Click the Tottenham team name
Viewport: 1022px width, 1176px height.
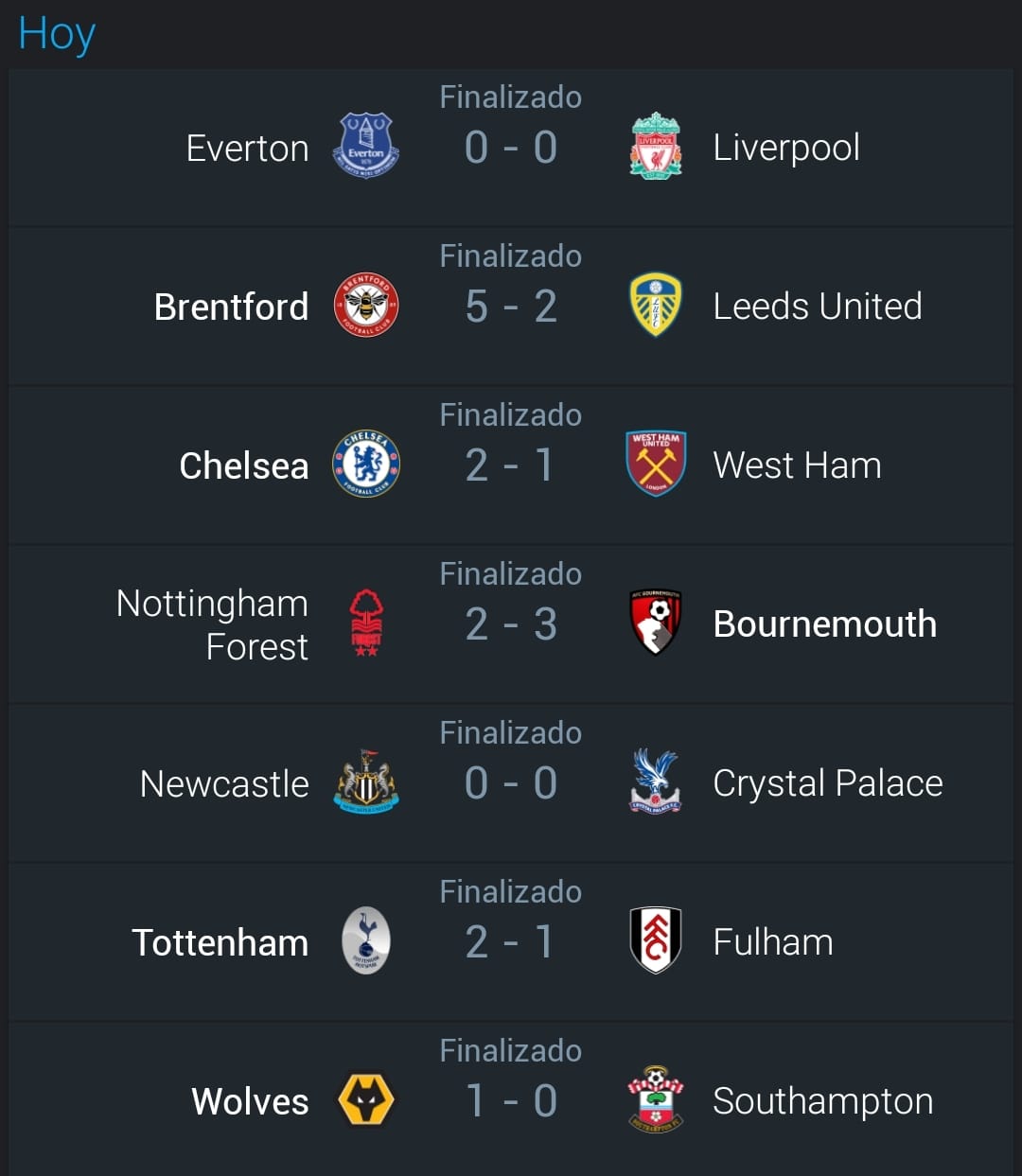click(x=220, y=942)
